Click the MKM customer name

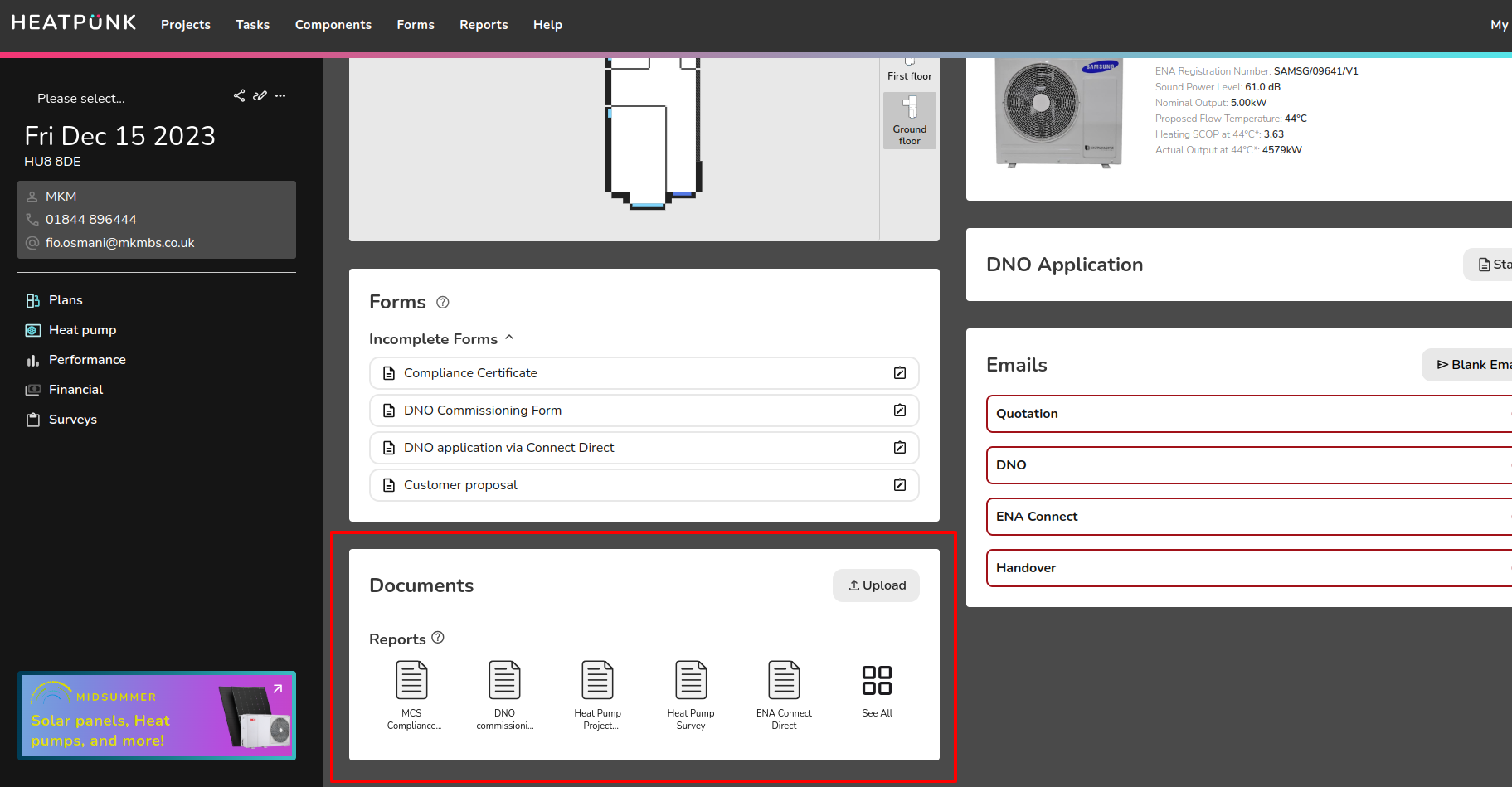click(x=61, y=197)
